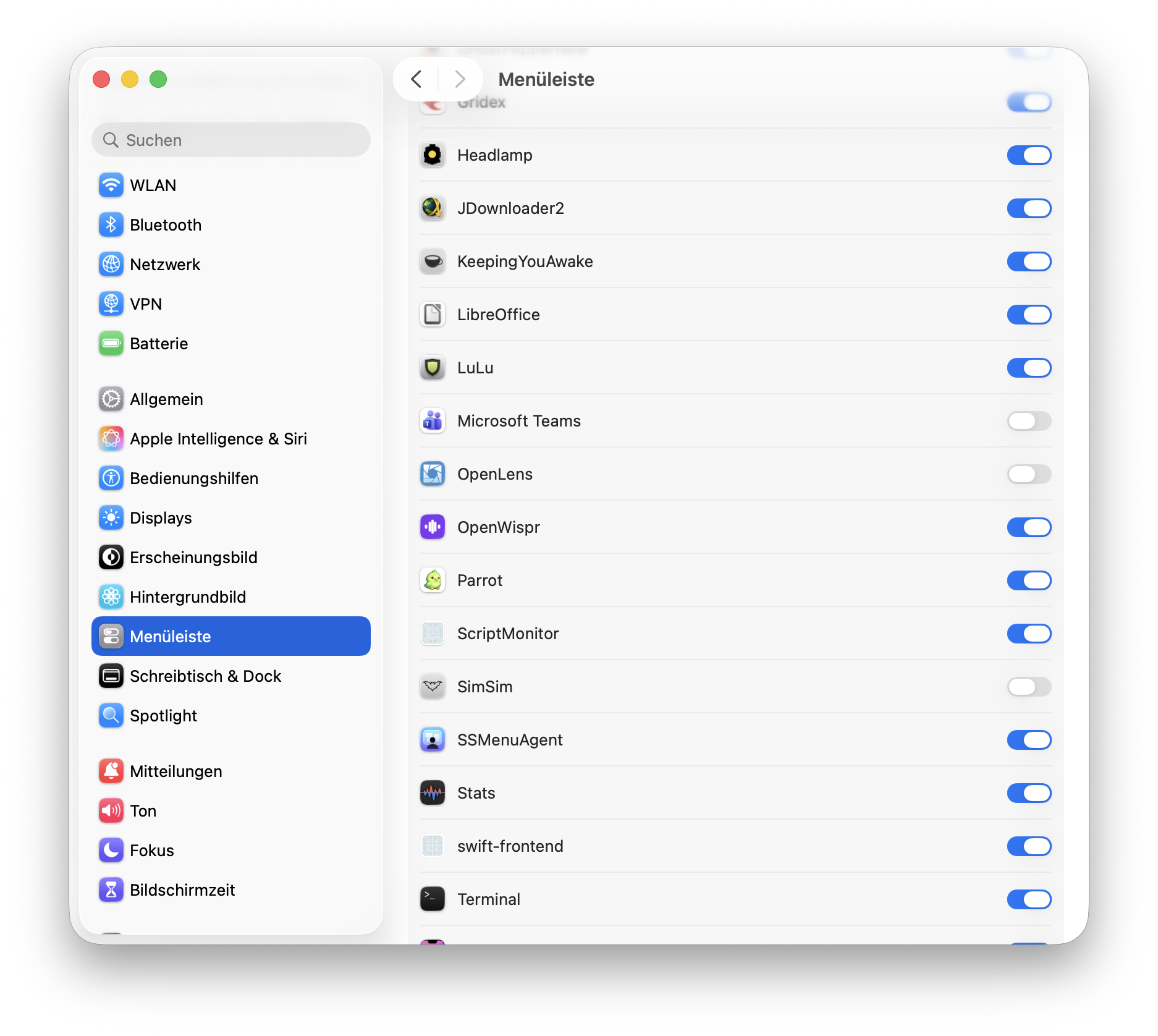This screenshot has width=1158, height=1036.
Task: Click the Spotlight magnifier icon in sidebar
Action: (111, 716)
